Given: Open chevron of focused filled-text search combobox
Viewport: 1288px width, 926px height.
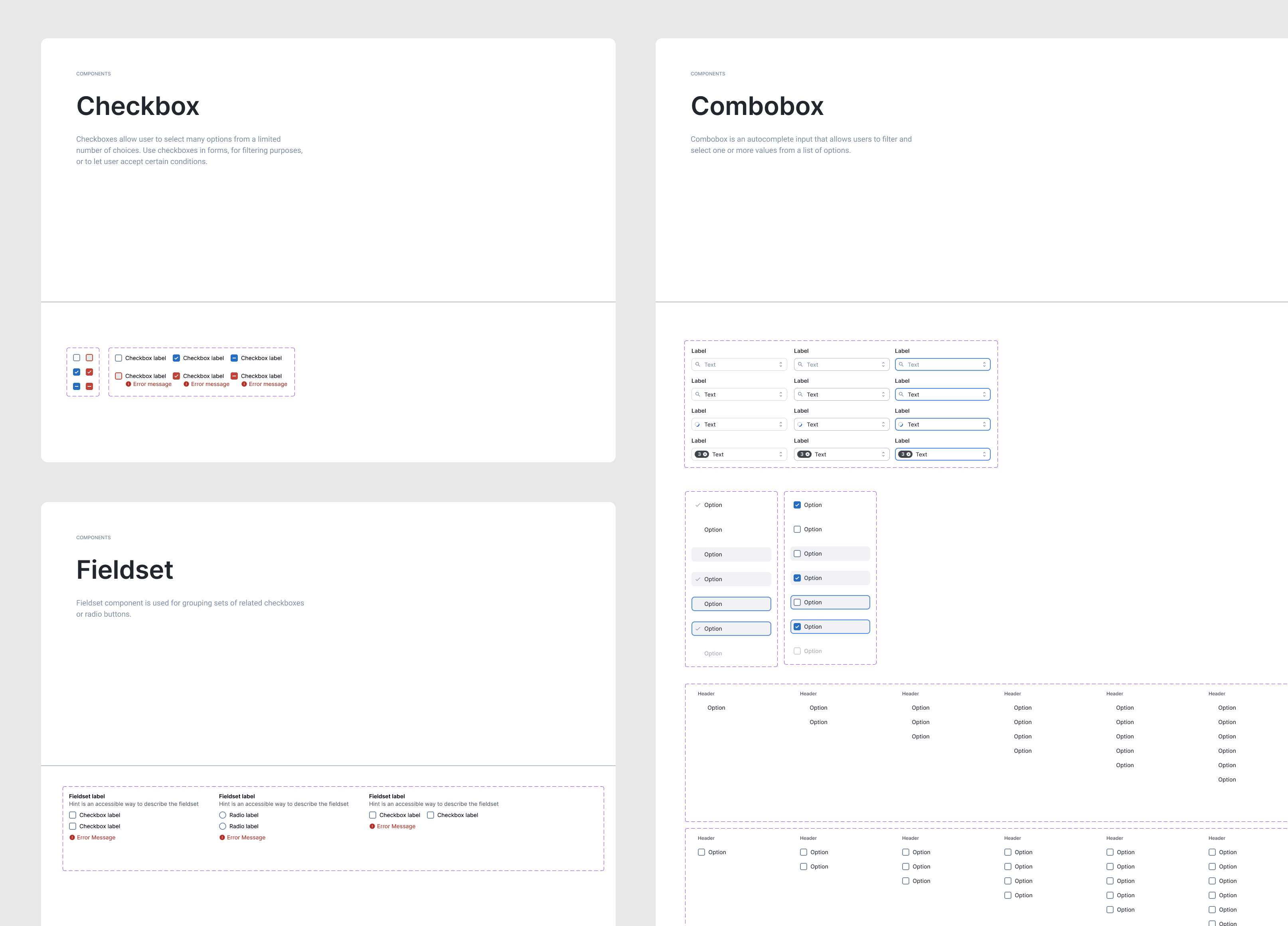Looking at the screenshot, I should pyautogui.click(x=984, y=394).
